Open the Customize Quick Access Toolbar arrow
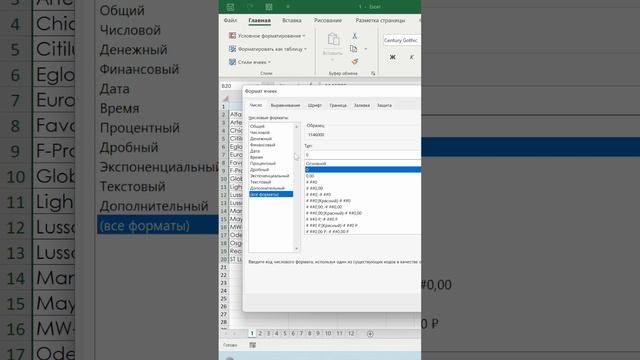Viewport: 640px width, 360px height. (288, 7)
